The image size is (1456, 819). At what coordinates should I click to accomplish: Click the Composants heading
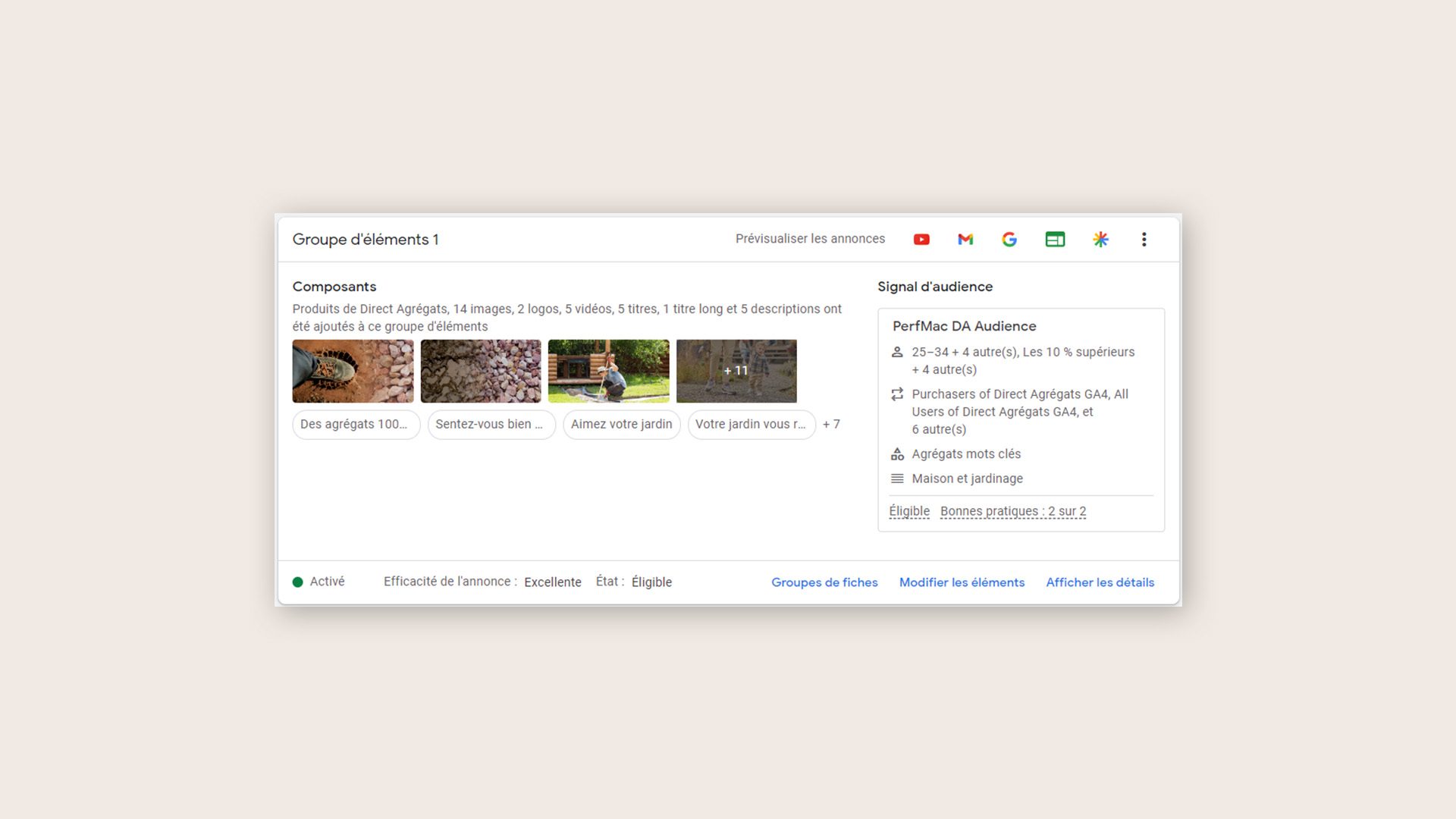click(334, 287)
